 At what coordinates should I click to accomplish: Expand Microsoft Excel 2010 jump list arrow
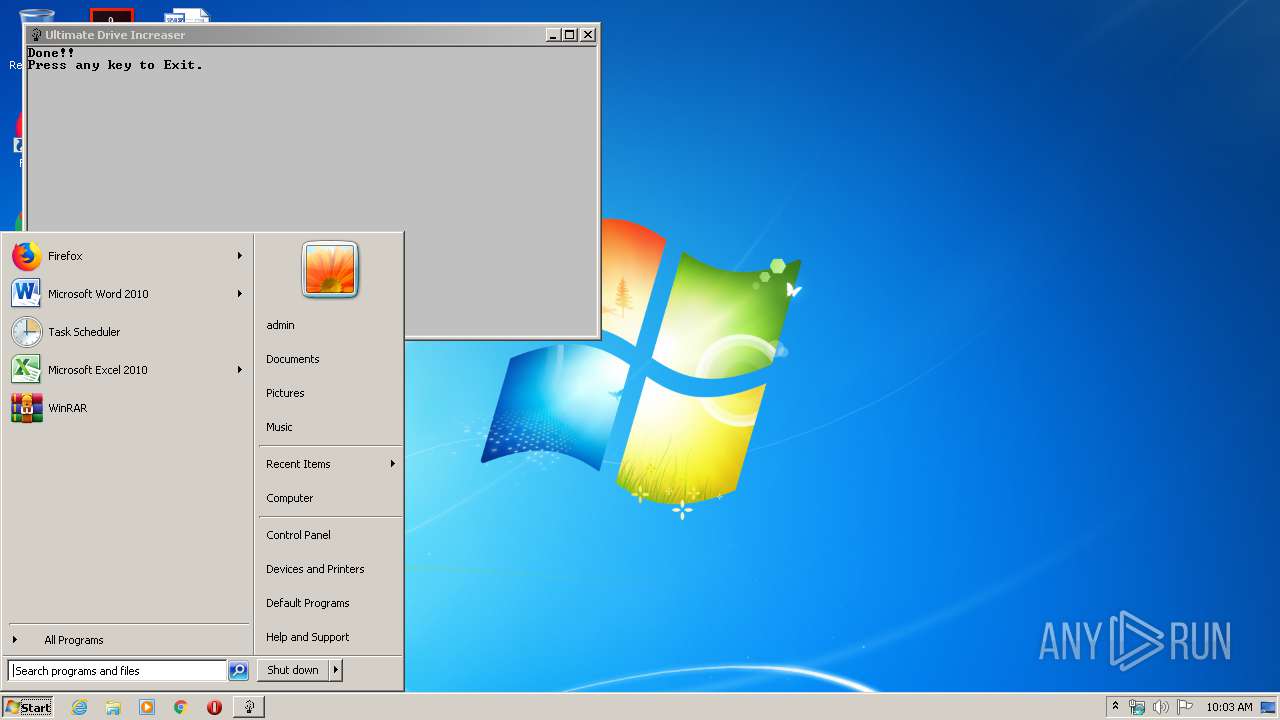point(240,370)
